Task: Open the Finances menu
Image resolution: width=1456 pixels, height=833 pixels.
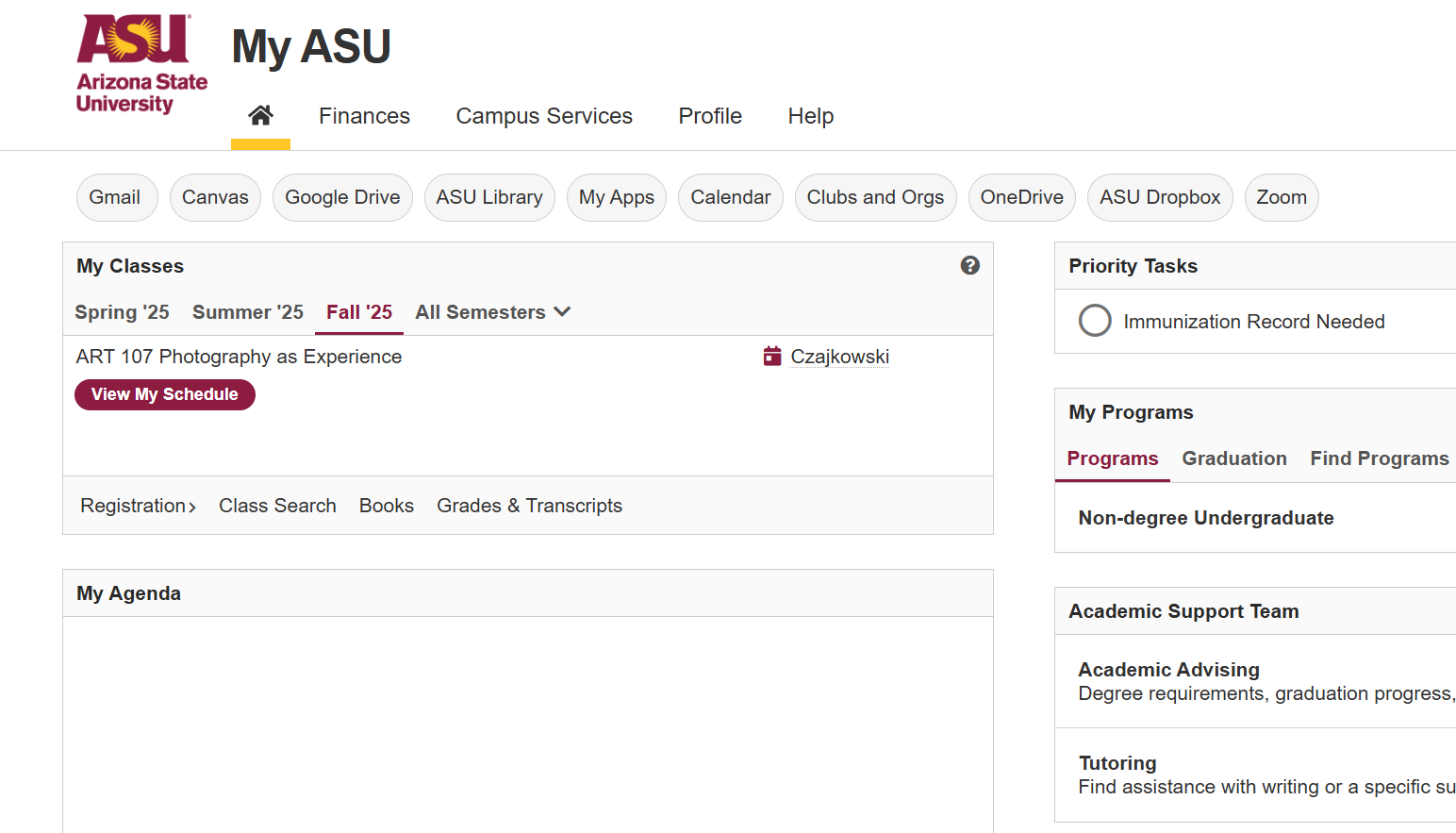Action: (x=364, y=116)
